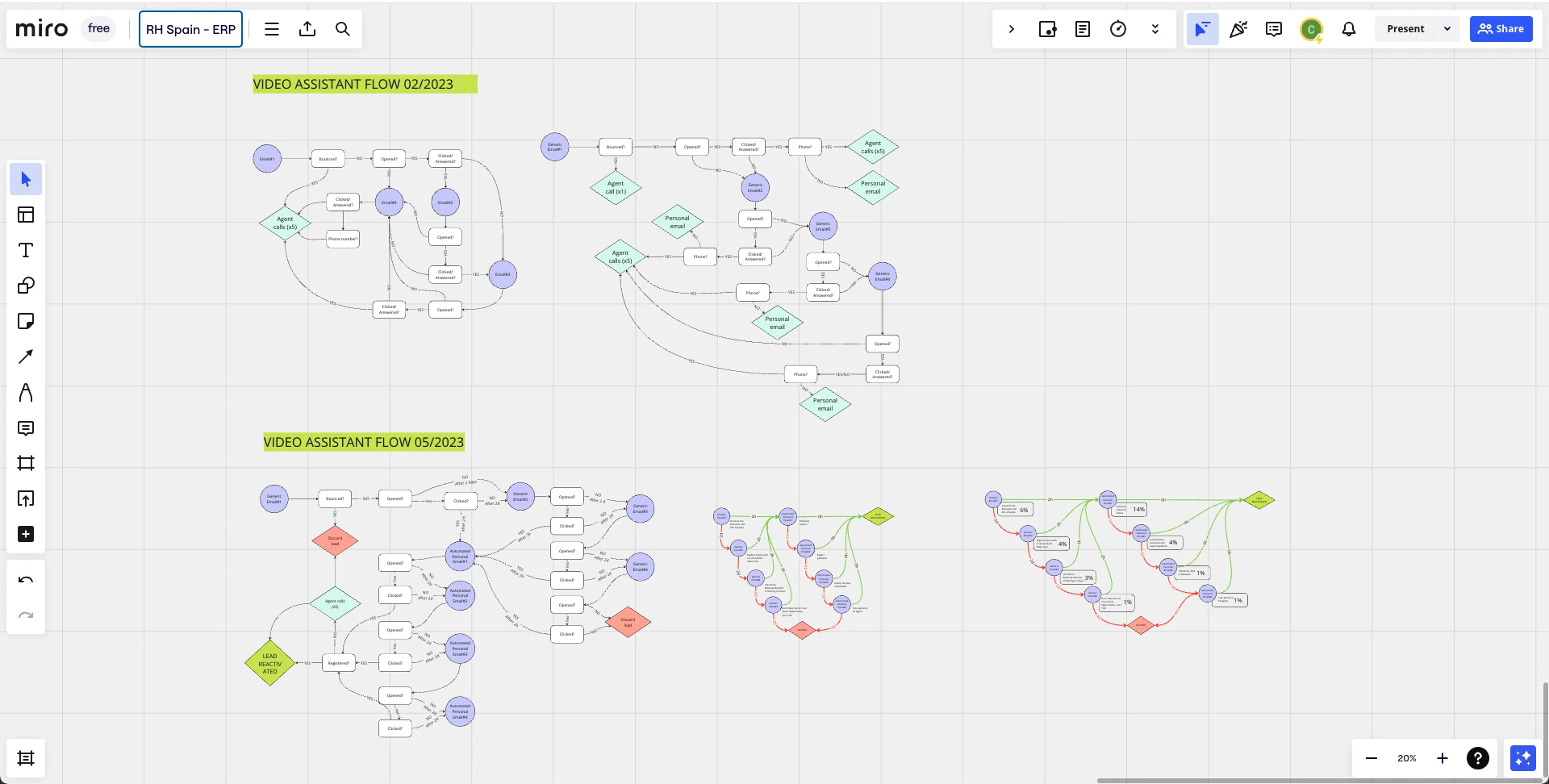Pick the Sticky note tool

[26, 321]
